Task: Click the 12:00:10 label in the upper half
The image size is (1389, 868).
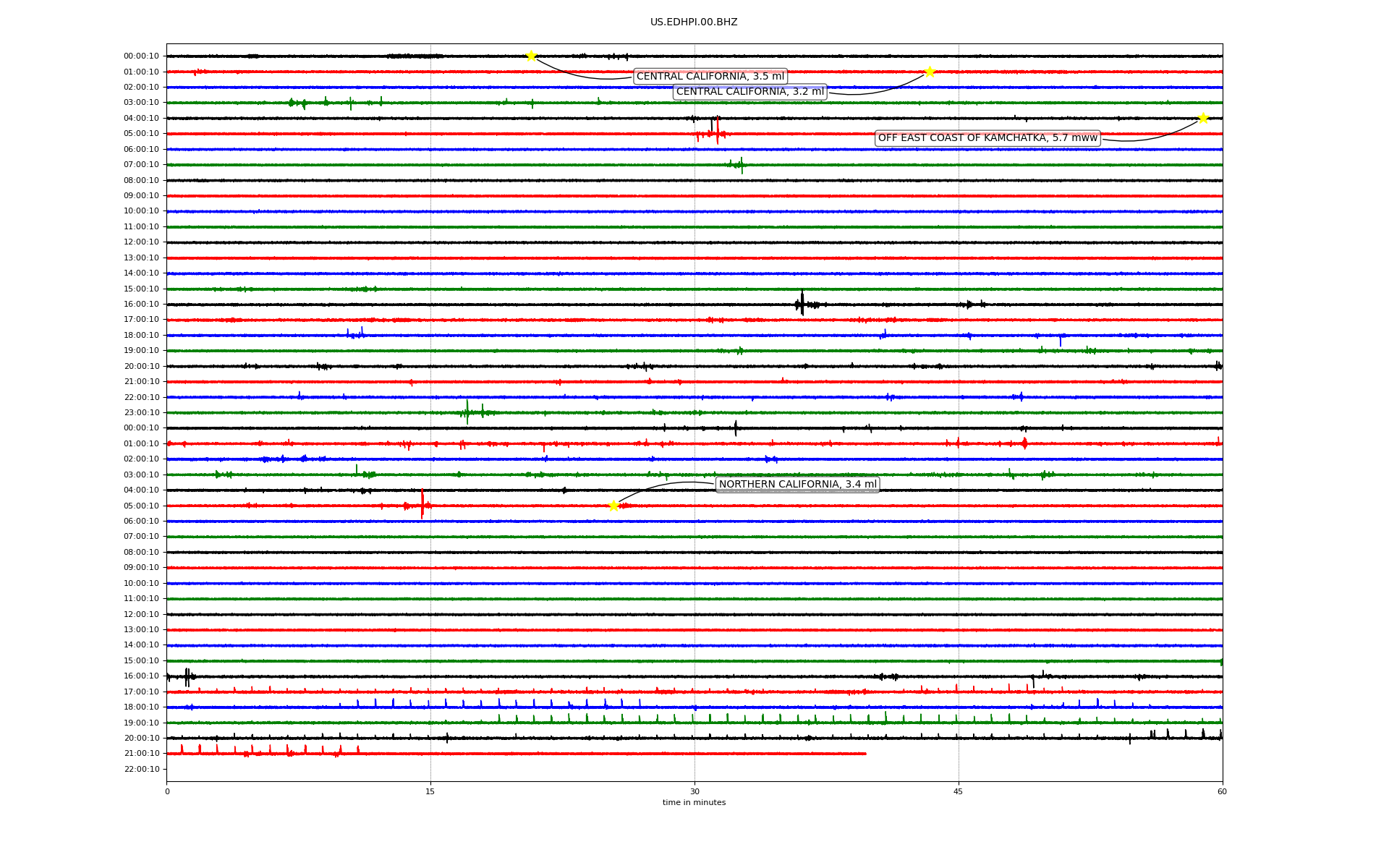Action: (x=141, y=242)
